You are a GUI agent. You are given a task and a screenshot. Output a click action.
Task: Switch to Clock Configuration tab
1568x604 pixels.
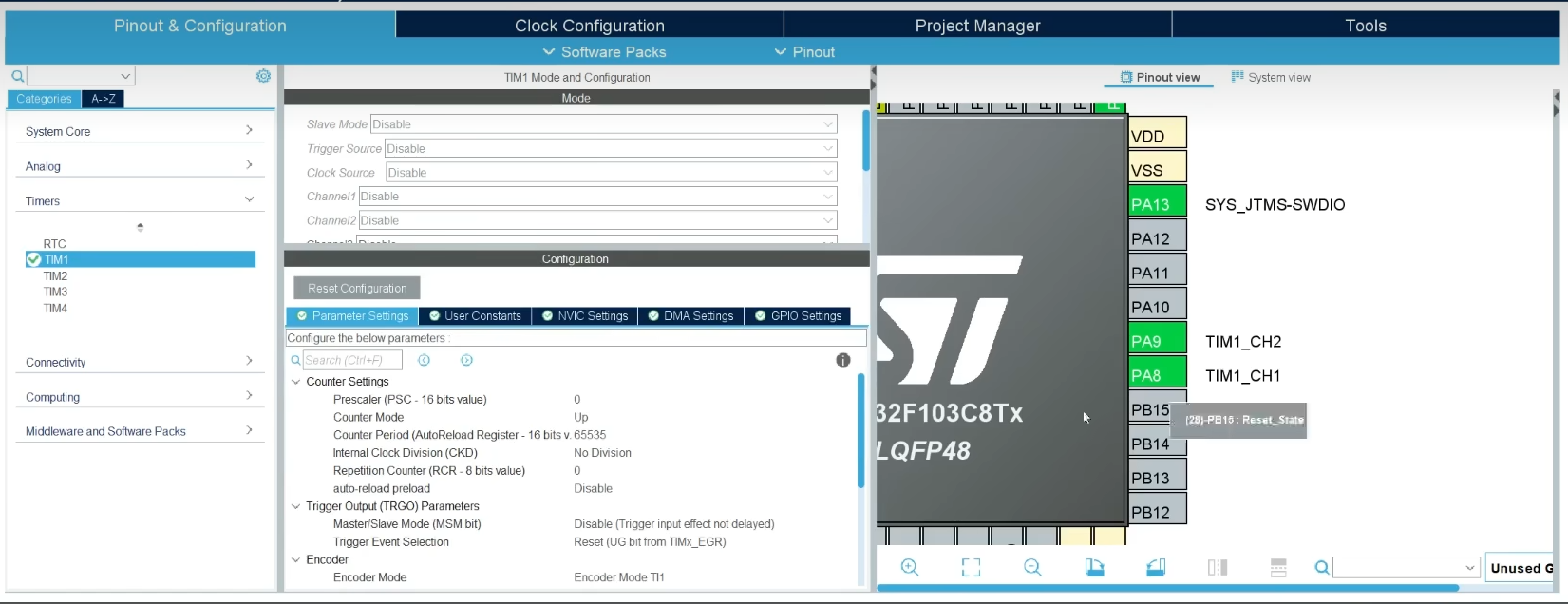[x=589, y=26]
